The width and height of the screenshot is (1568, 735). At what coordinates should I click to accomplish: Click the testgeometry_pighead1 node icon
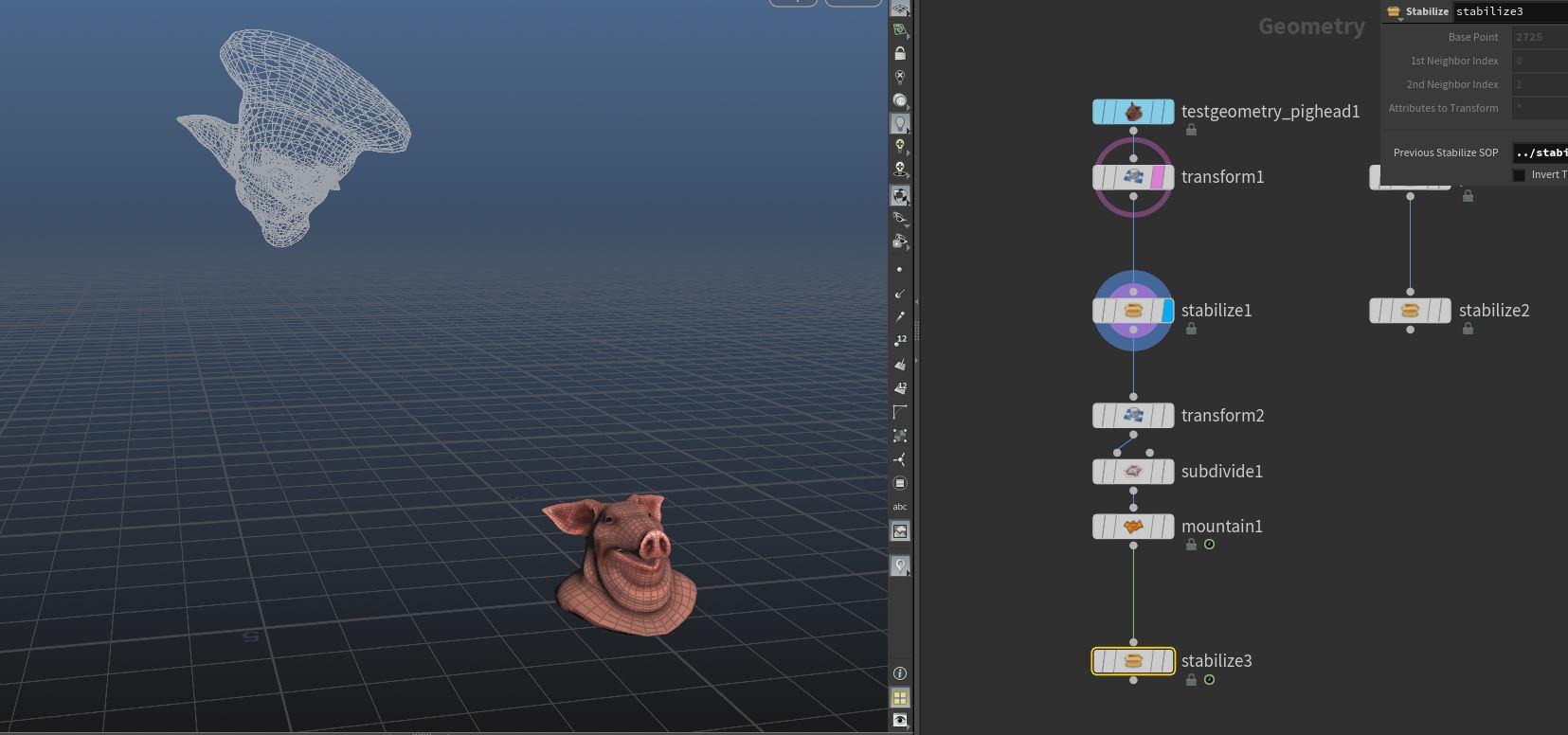(x=1133, y=112)
